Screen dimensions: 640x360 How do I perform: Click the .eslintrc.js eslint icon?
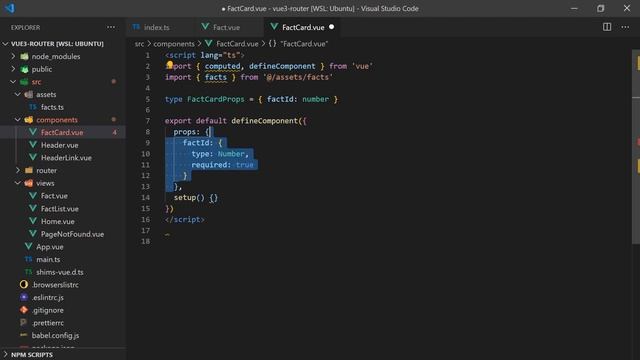[x=24, y=297]
